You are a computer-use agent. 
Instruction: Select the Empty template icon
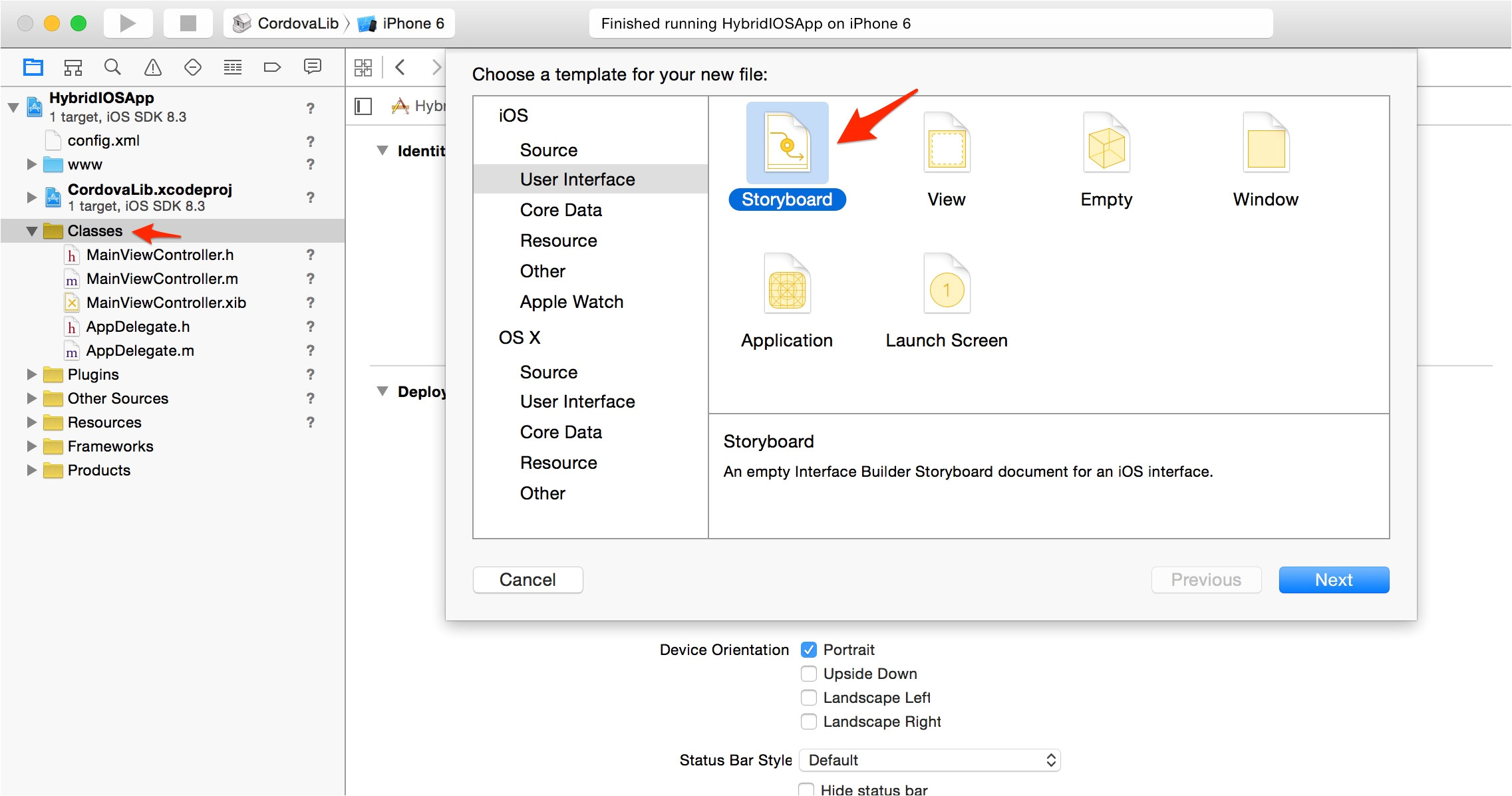coord(1106,143)
